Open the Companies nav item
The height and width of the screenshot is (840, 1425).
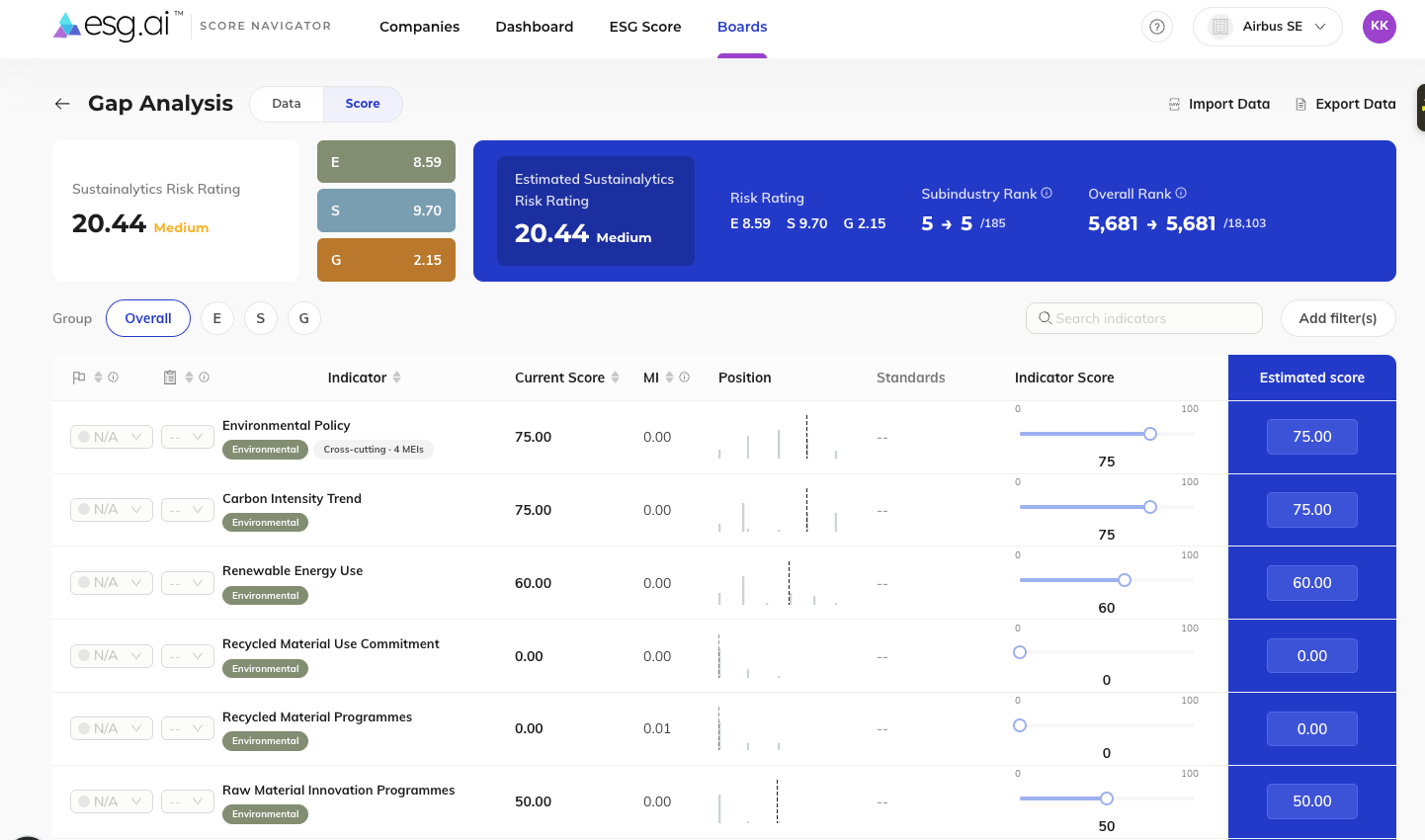pyautogui.click(x=419, y=27)
